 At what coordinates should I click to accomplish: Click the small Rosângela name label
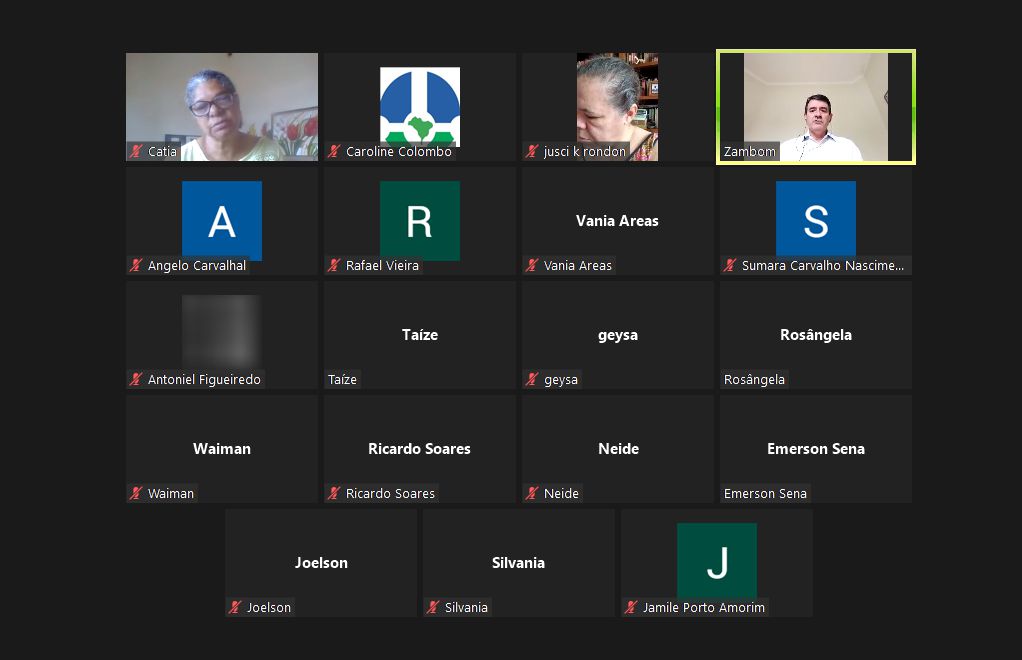click(x=754, y=380)
